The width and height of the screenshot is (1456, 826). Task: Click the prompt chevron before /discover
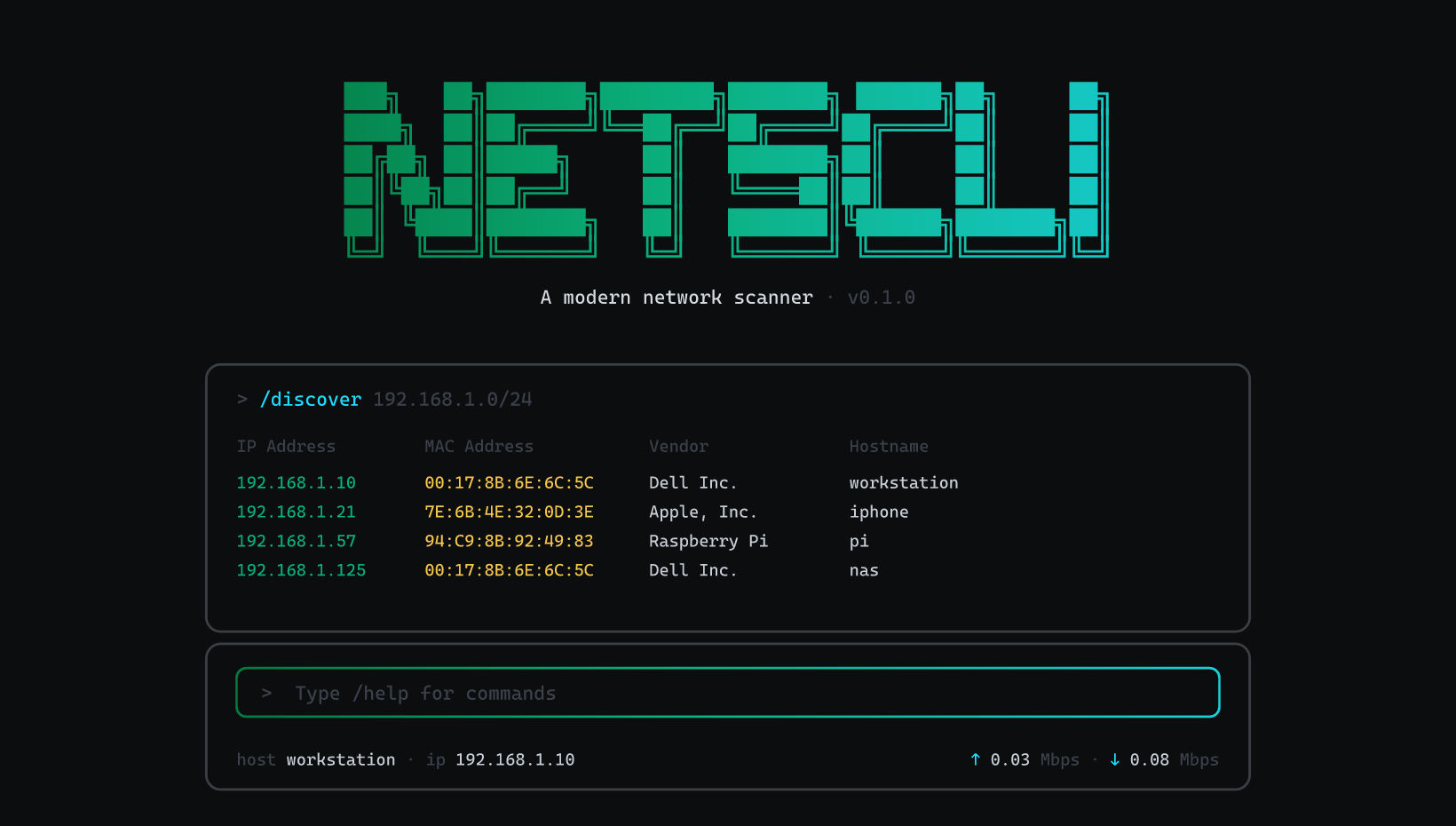pyautogui.click(x=242, y=400)
